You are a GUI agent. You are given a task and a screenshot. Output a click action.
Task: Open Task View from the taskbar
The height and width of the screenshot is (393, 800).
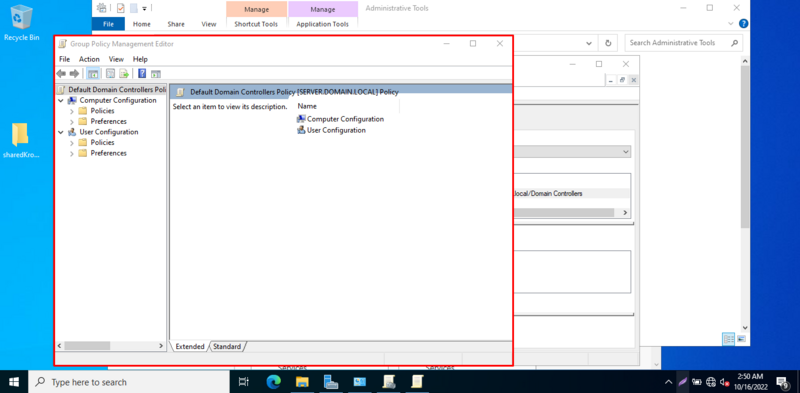(x=244, y=382)
